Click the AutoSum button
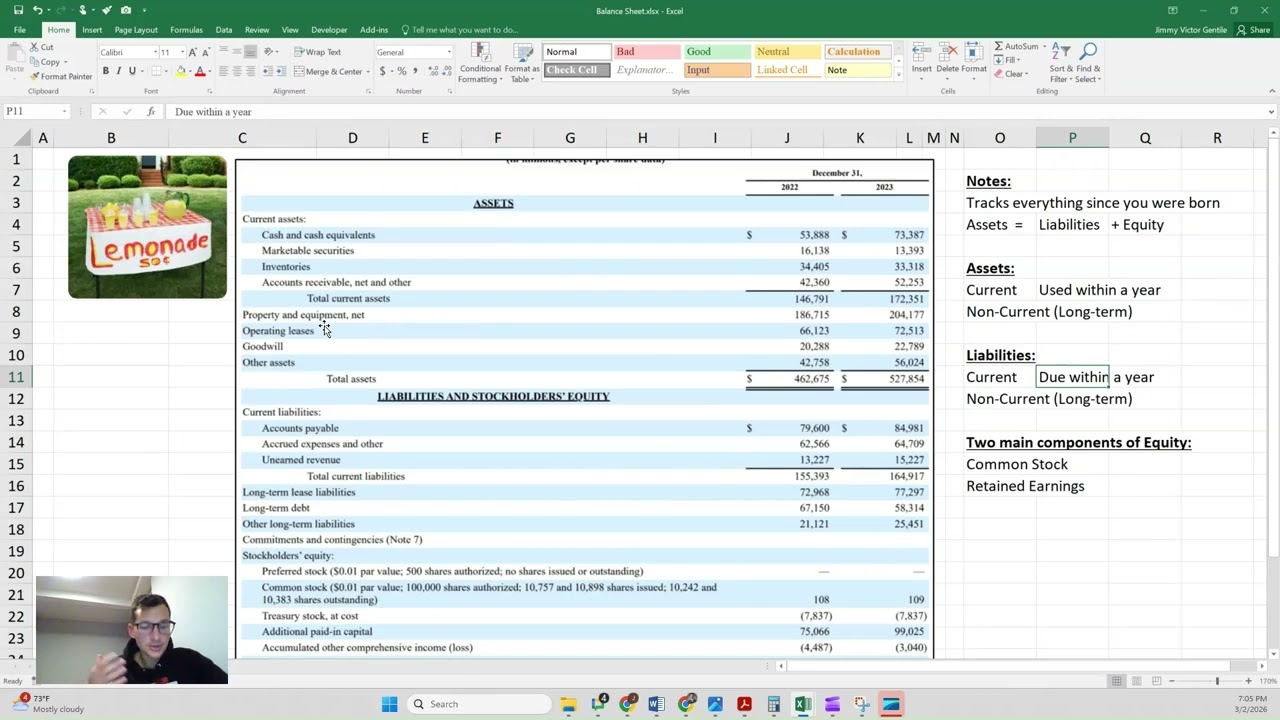 point(1017,46)
